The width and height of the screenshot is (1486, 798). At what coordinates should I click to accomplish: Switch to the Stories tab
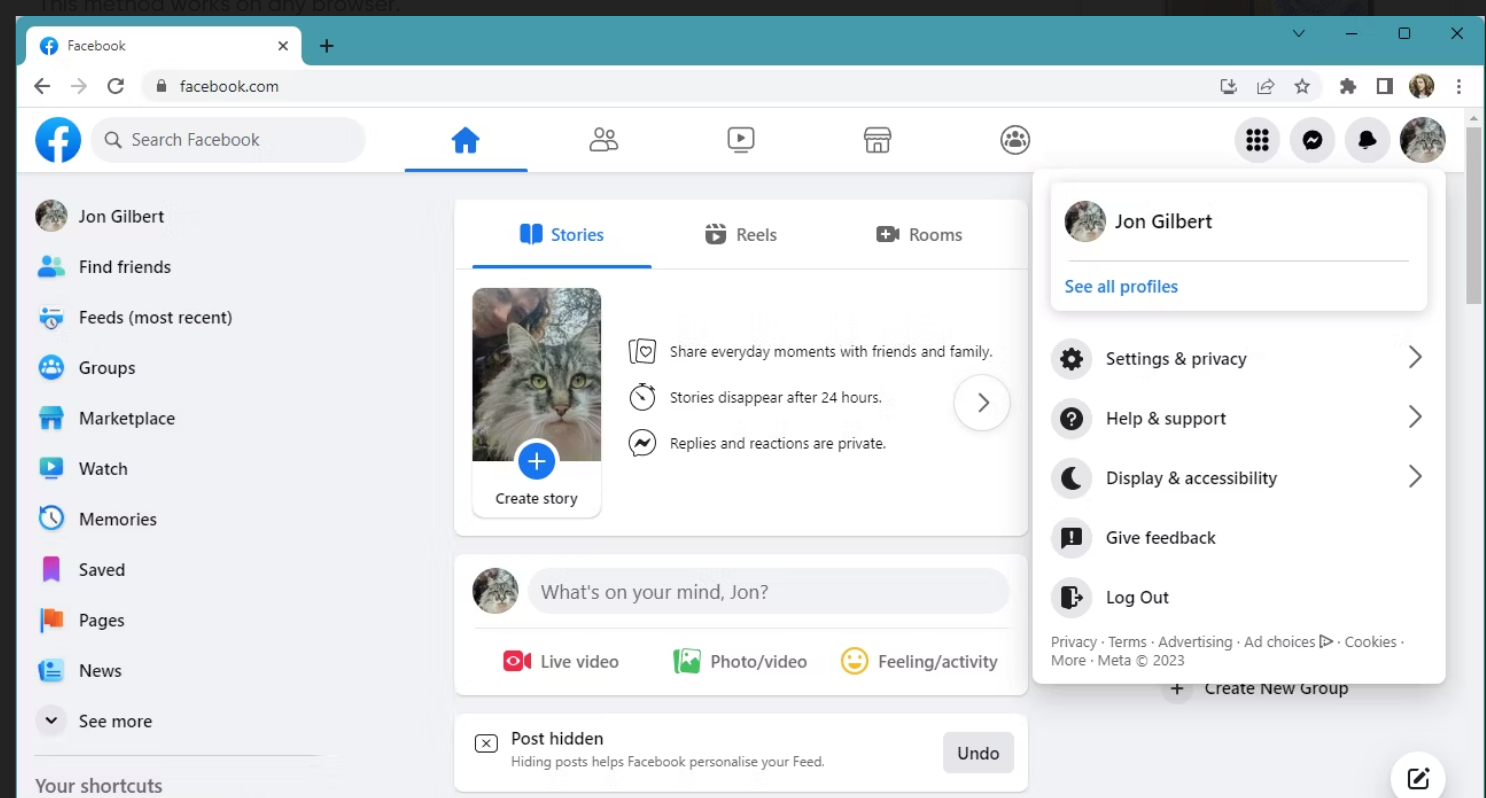click(562, 235)
